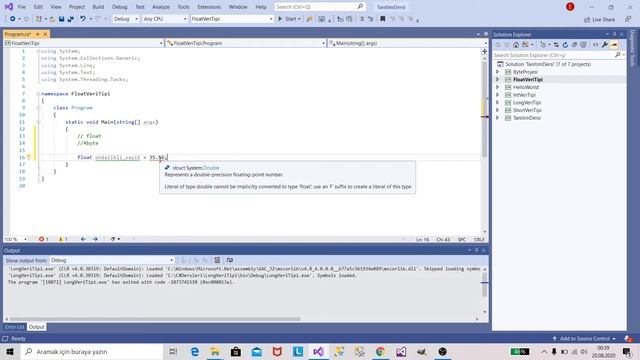Switch to the Error List tab

tap(14, 327)
